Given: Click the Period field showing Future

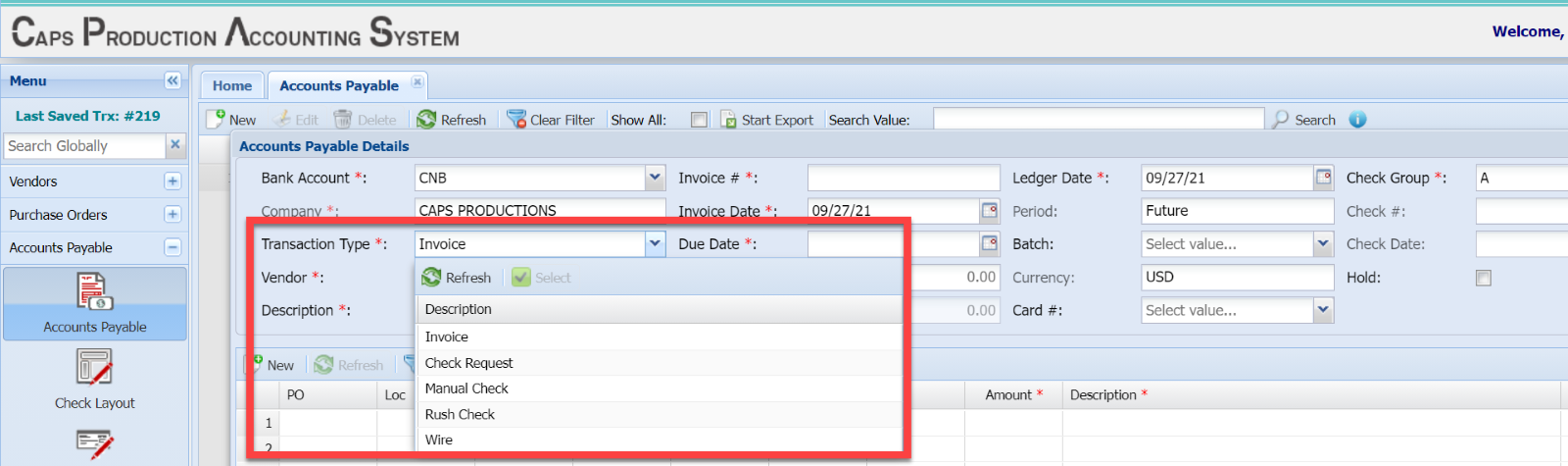Looking at the screenshot, I should point(1238,211).
